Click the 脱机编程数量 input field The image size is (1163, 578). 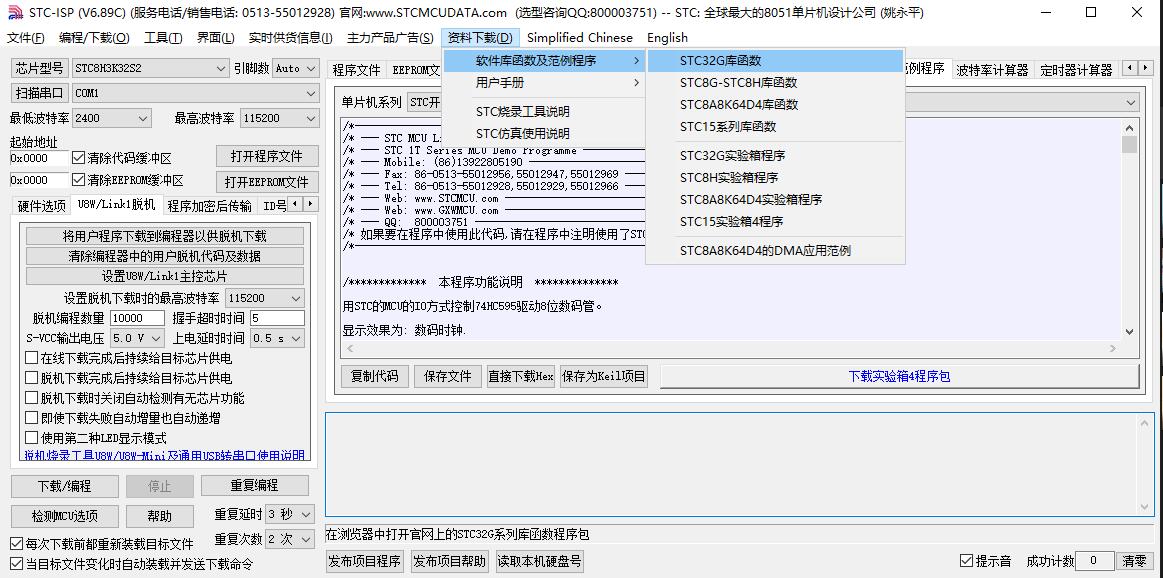139,318
